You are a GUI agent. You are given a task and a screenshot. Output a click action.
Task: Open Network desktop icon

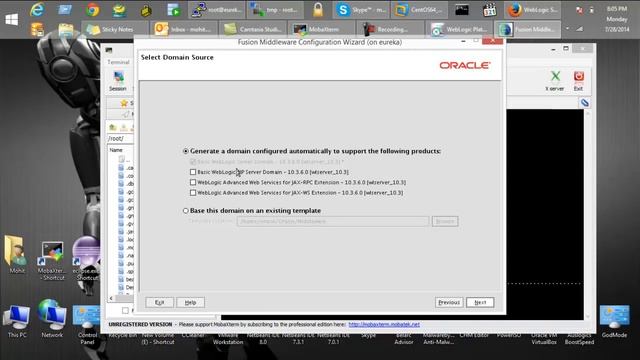(x=52, y=319)
